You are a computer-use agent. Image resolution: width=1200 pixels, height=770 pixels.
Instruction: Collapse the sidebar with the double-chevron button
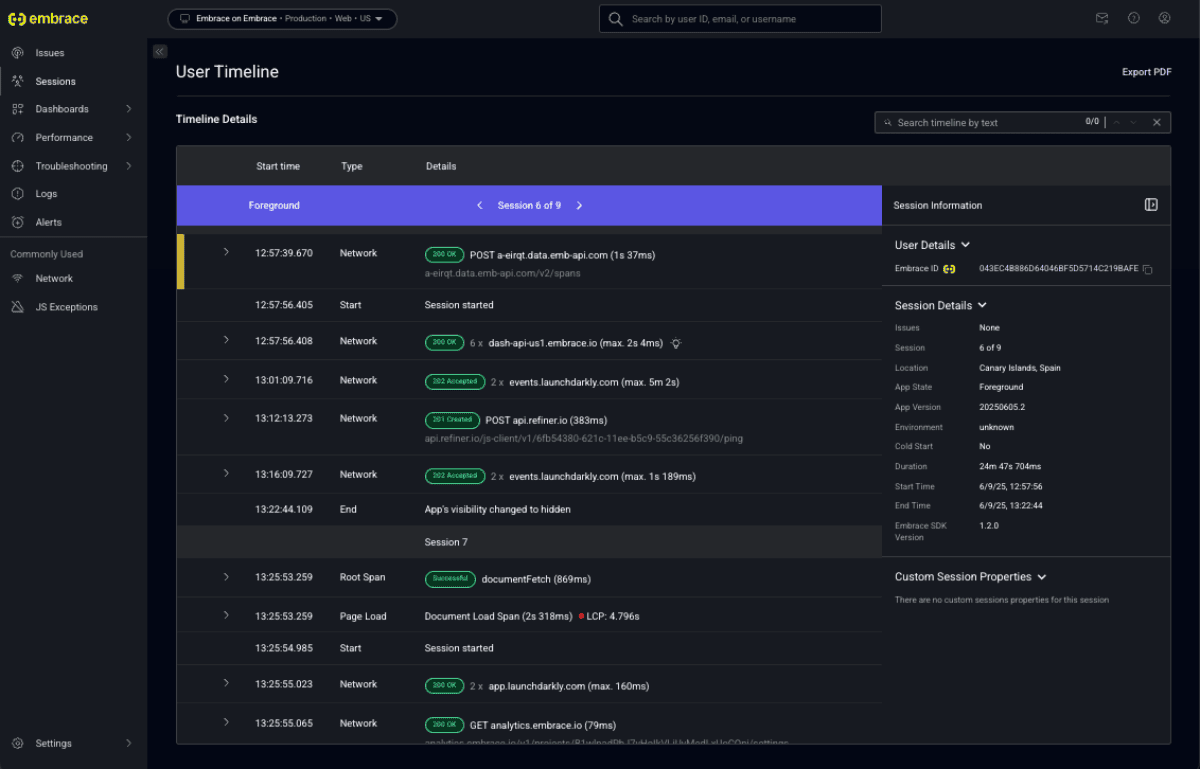[160, 51]
